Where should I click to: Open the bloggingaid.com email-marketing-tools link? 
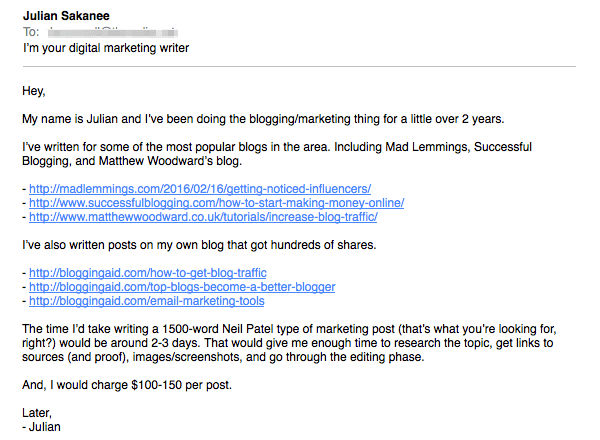[147, 301]
